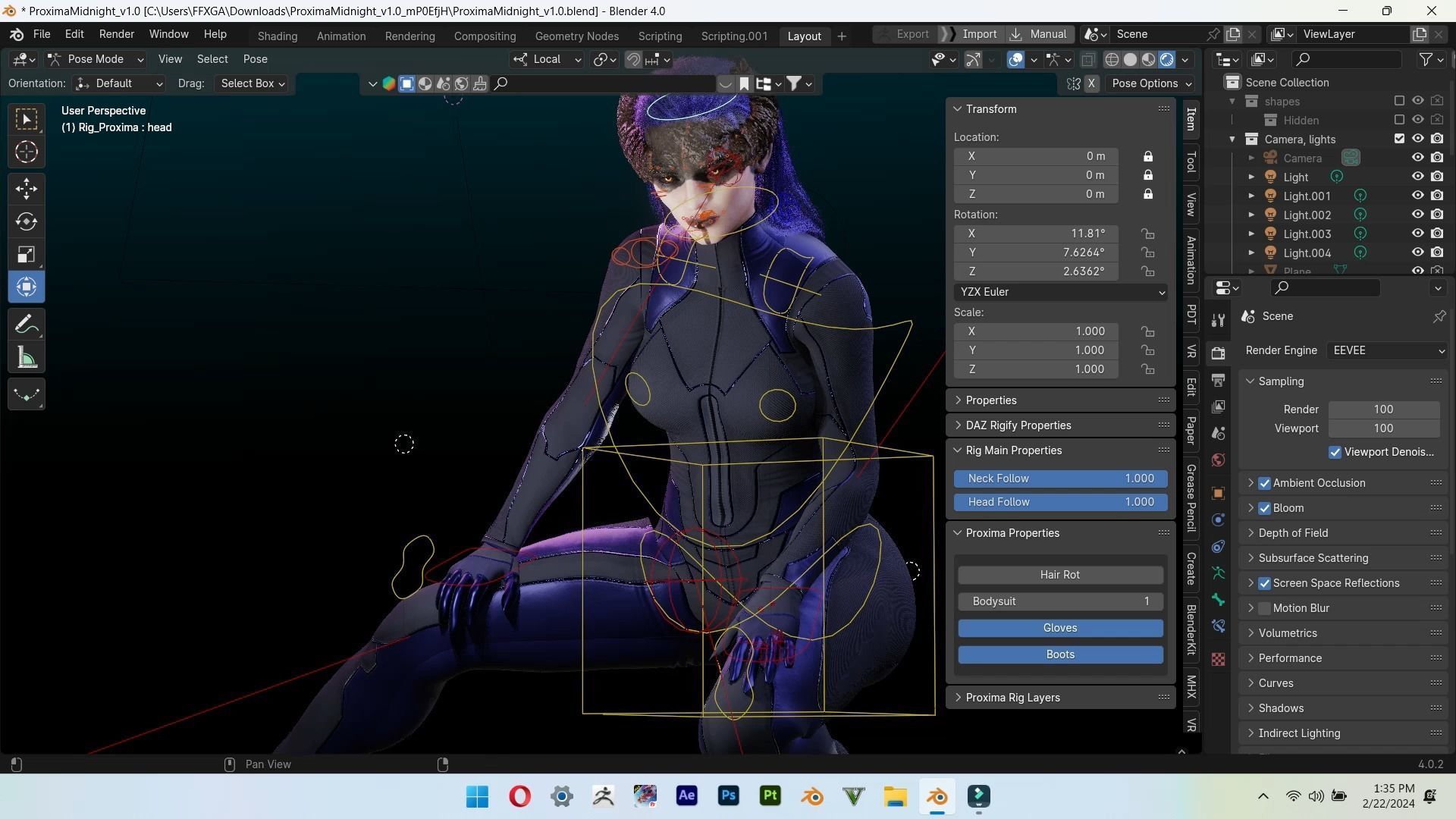Viewport: 1456px width, 819px height.
Task: Open Photoshop from the Windows taskbar
Action: coord(728,795)
